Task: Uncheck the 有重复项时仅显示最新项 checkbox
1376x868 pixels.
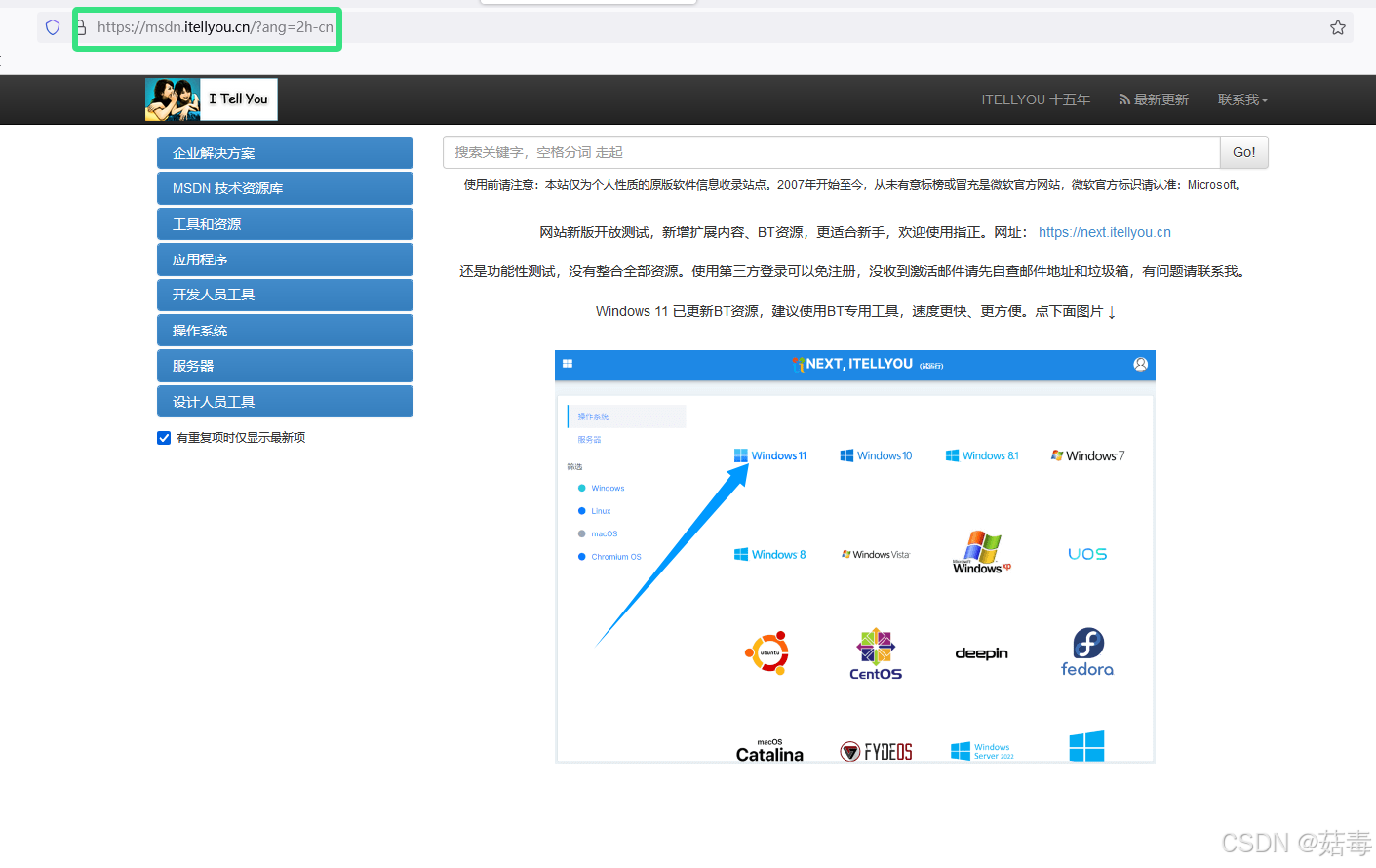Action: (164, 438)
